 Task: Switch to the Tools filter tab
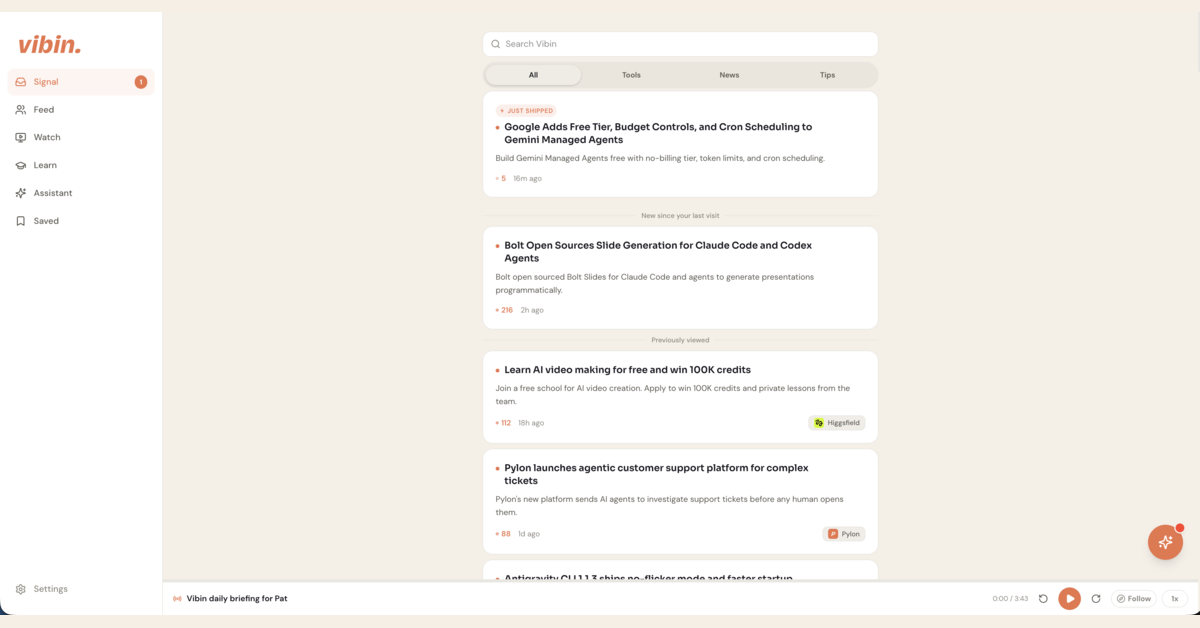[631, 75]
